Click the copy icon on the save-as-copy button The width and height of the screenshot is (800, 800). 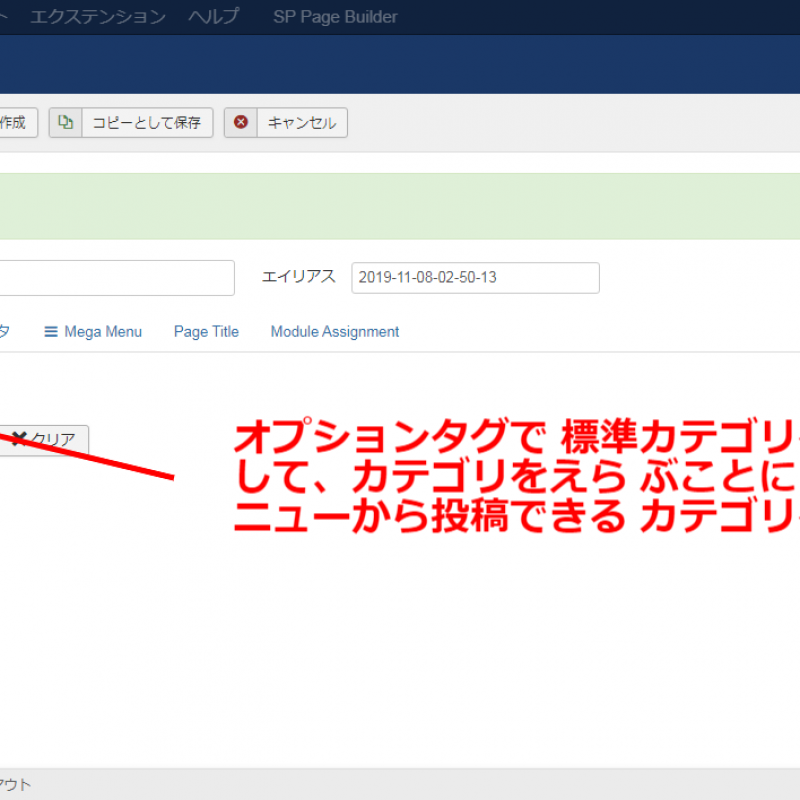click(66, 123)
